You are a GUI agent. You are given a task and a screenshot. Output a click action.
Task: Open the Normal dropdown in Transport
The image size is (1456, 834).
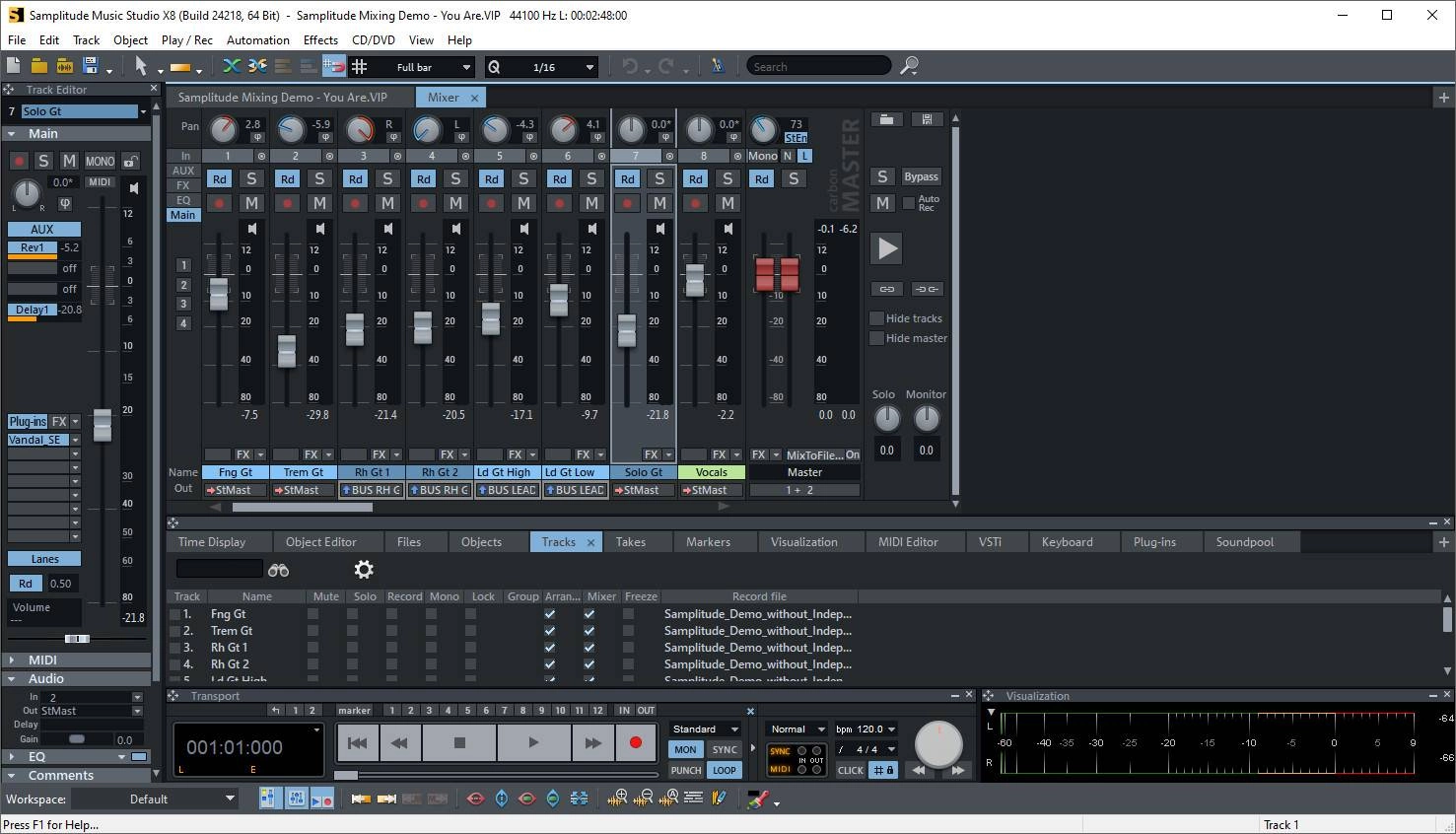coord(797,730)
